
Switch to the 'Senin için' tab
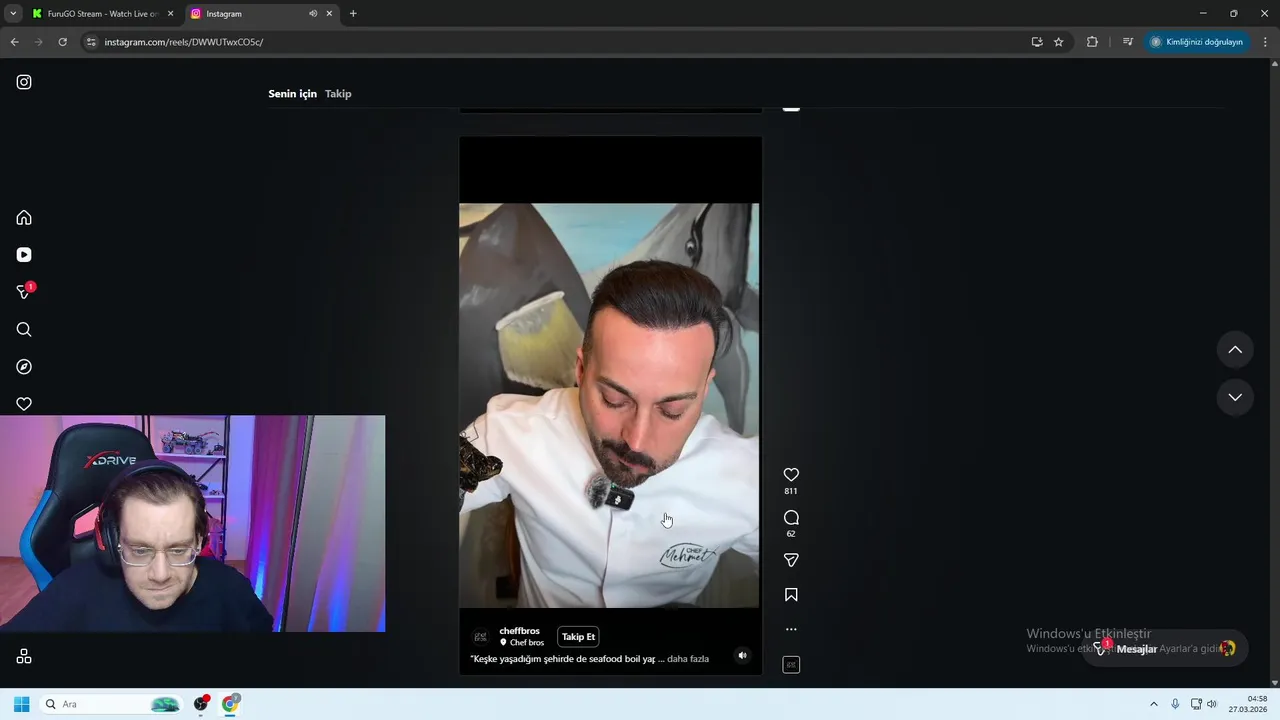(x=292, y=94)
